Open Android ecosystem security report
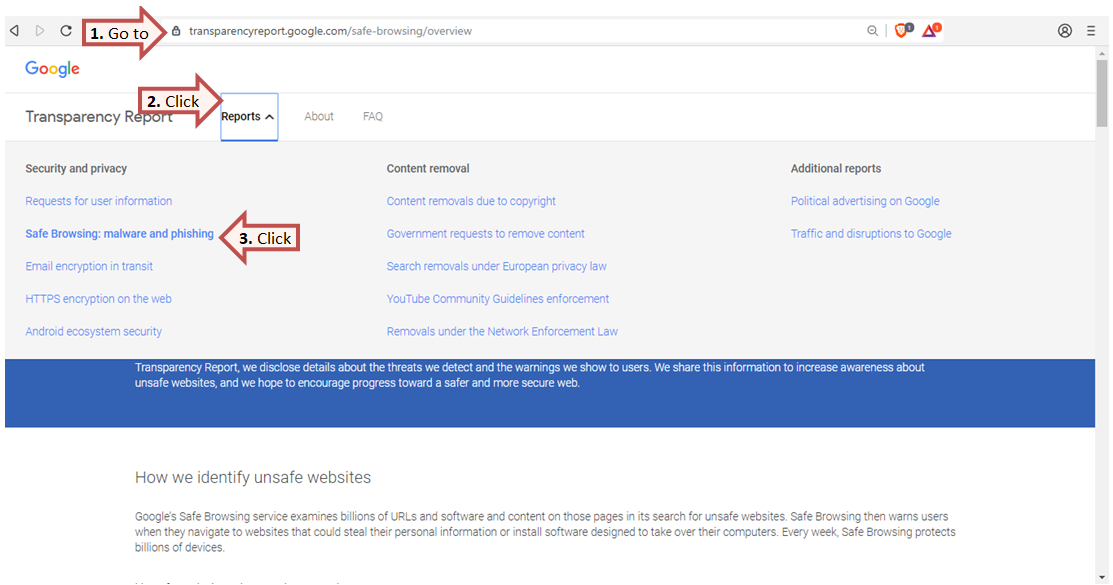Image resolution: width=1113 pixels, height=585 pixels. point(94,332)
